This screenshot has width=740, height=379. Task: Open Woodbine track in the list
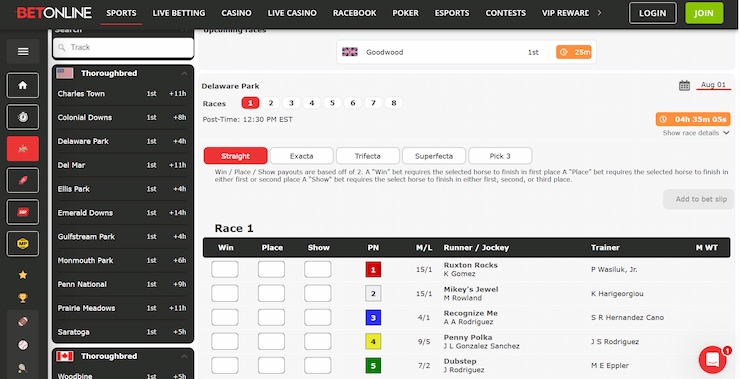point(122,376)
